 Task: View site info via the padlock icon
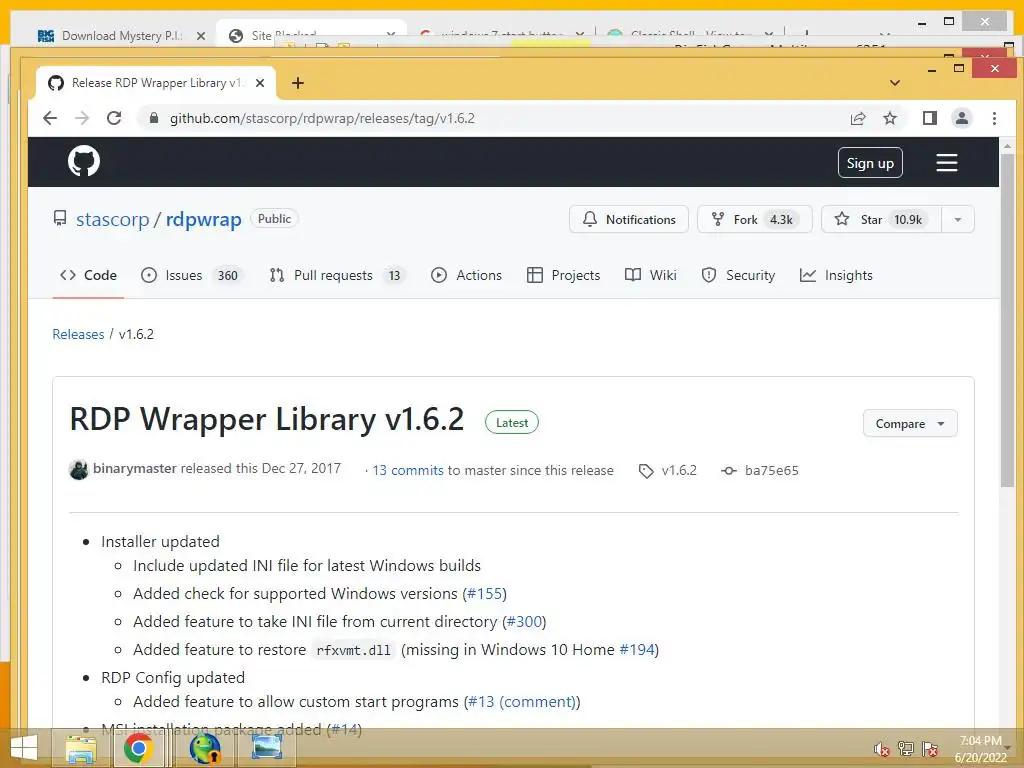pos(153,118)
